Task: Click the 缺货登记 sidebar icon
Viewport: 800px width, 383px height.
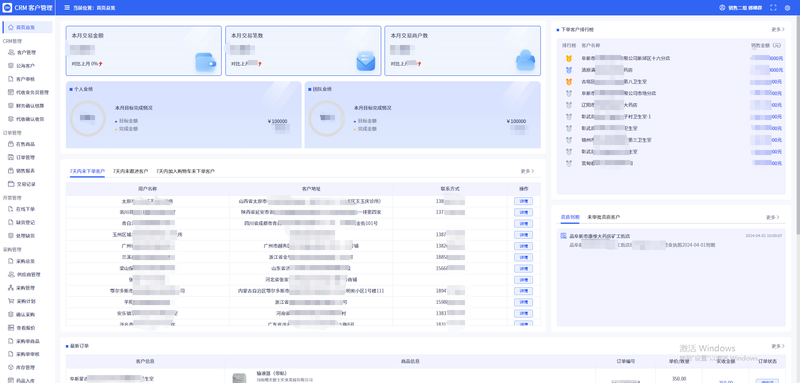Action: 11,222
